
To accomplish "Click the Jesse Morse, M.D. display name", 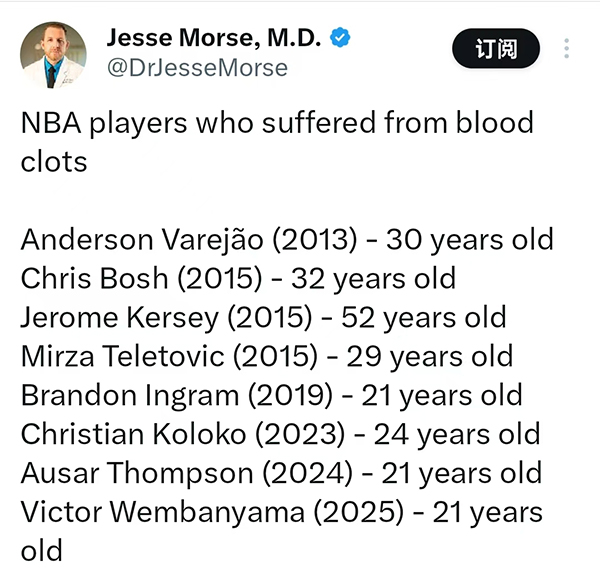I will [214, 38].
